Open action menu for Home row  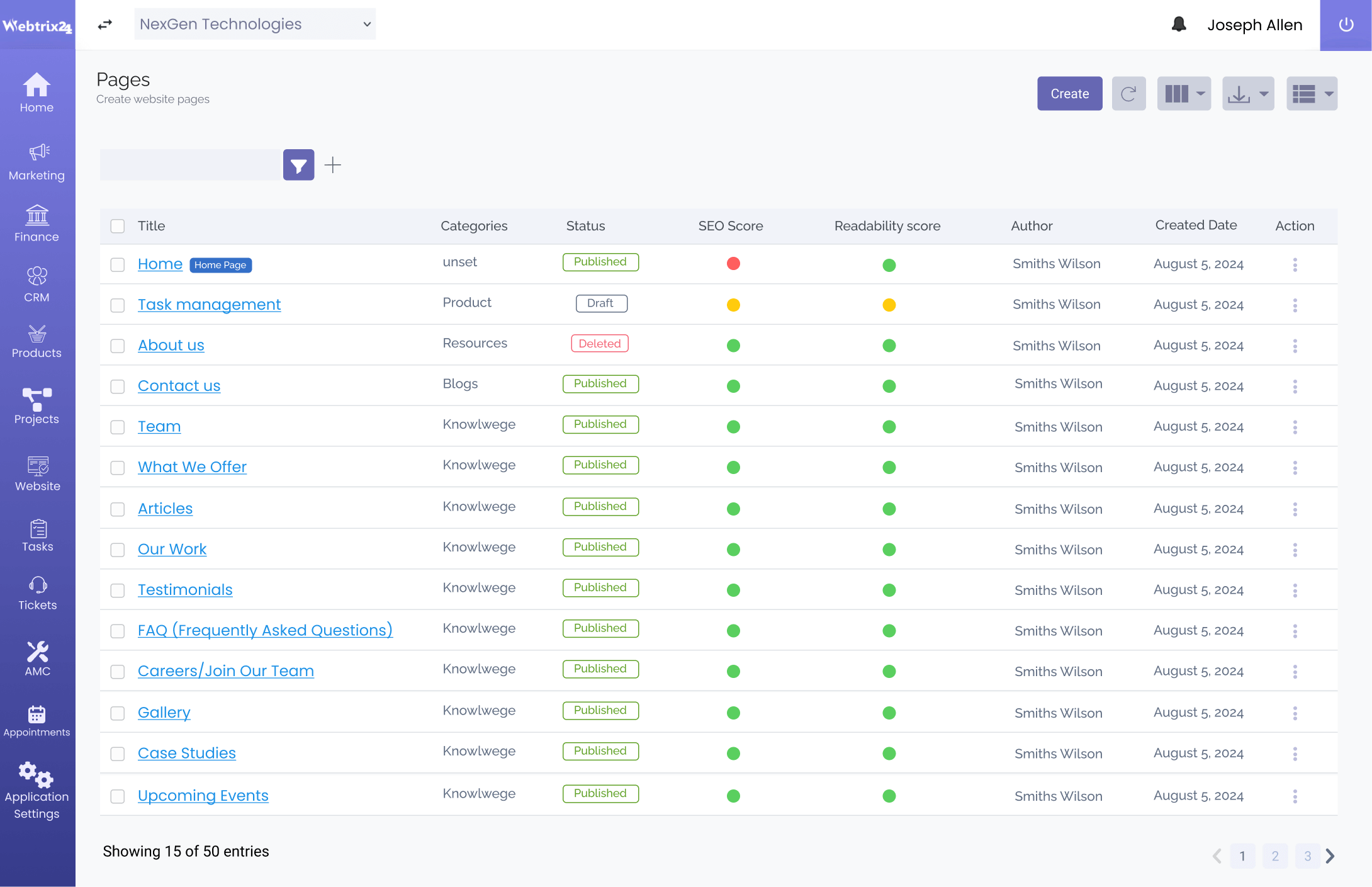click(x=1295, y=264)
